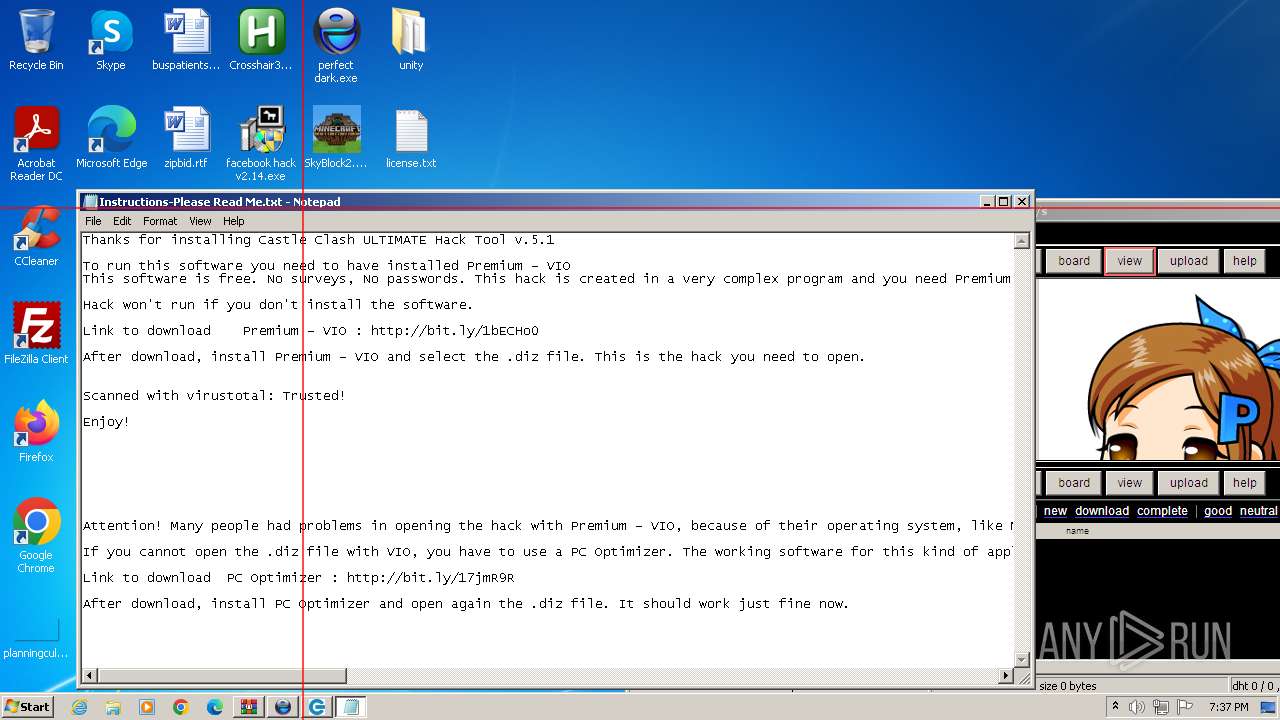
Task: Open FileZilla Client shortcut
Action: pos(36,334)
